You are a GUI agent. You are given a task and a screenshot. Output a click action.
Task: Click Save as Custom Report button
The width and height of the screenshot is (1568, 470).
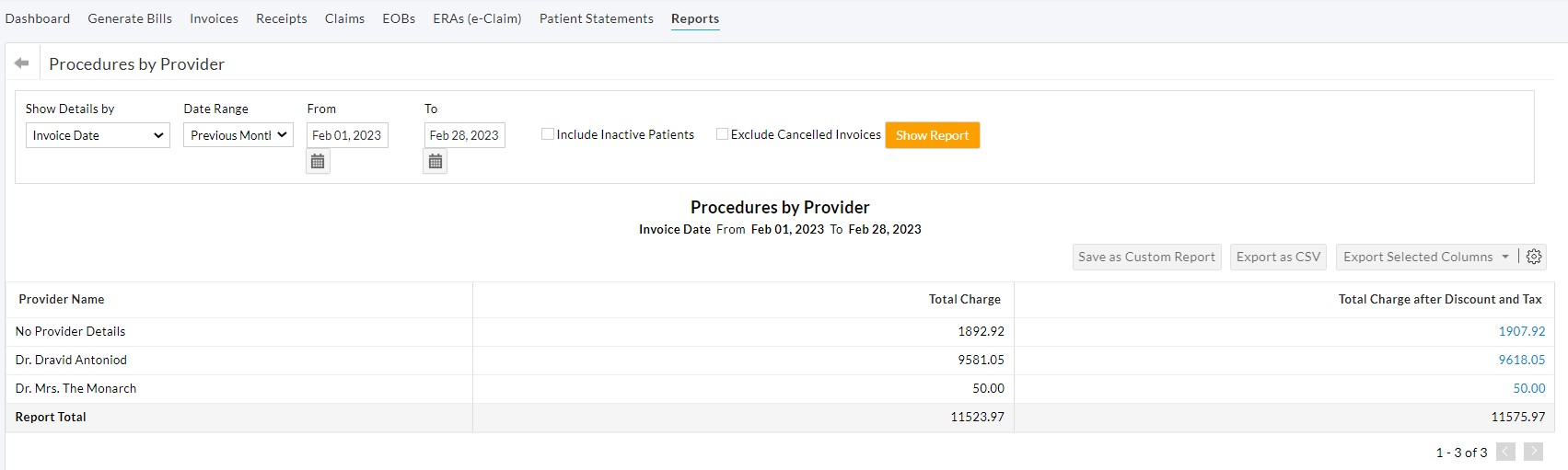tap(1146, 257)
